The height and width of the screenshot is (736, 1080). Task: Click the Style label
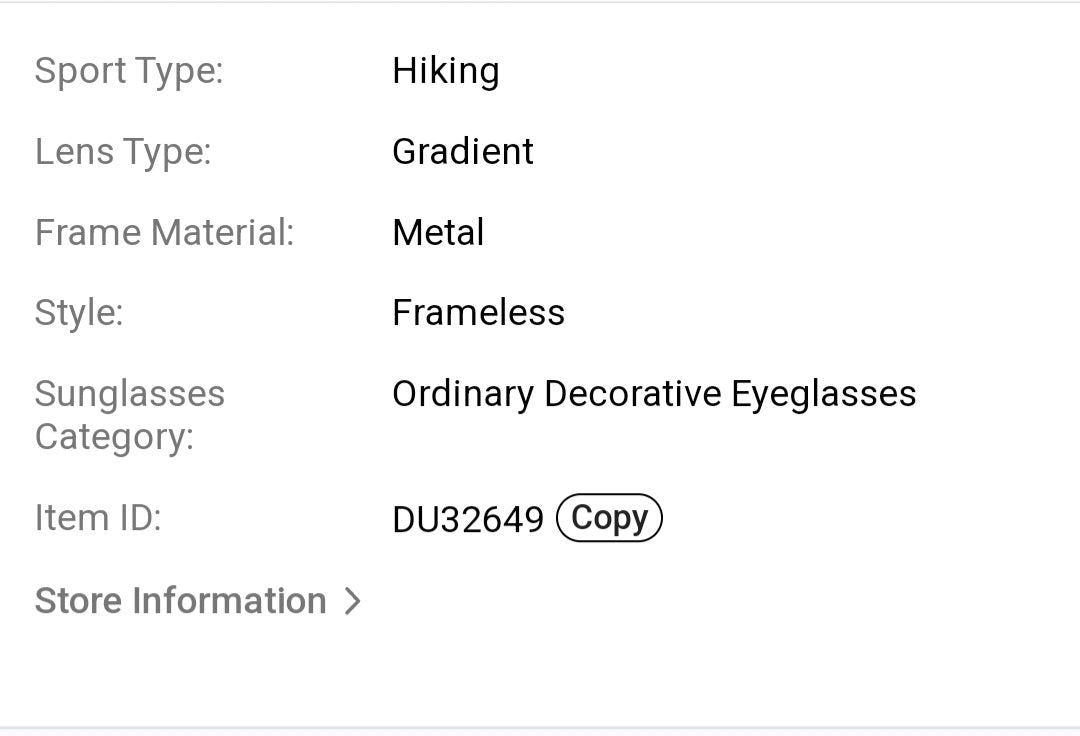point(78,312)
